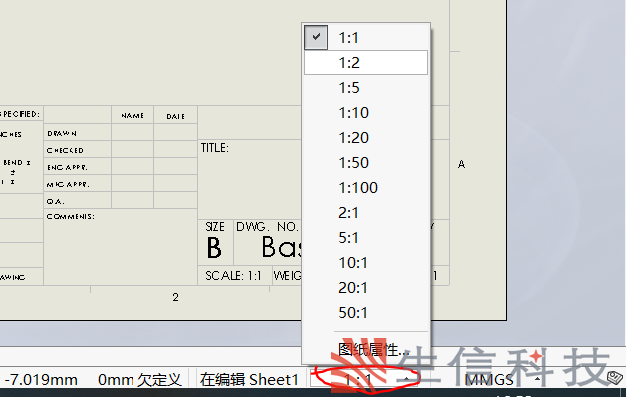
Task: Set drawing scale to 10:1
Action: (366, 263)
